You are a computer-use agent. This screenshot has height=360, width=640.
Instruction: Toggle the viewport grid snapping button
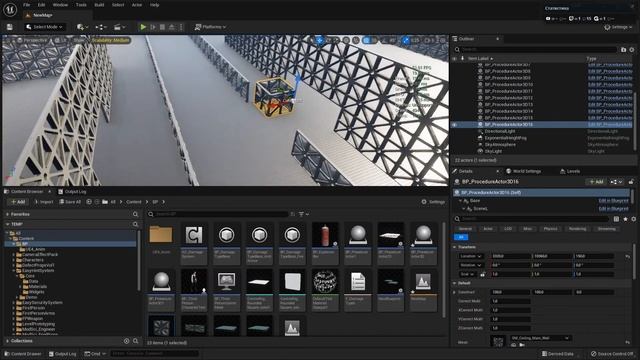click(367, 40)
